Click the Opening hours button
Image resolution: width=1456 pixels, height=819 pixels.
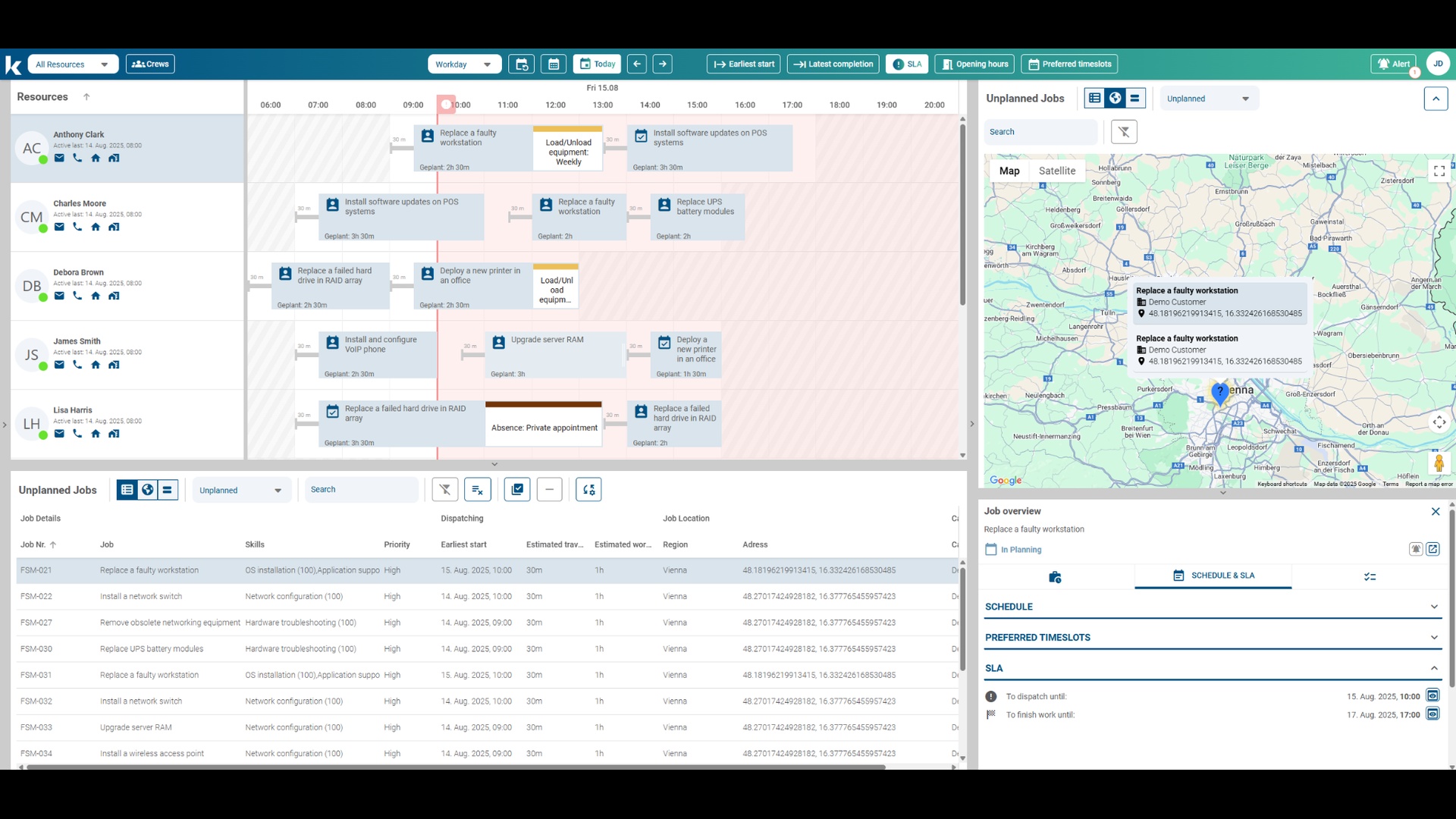coord(974,64)
